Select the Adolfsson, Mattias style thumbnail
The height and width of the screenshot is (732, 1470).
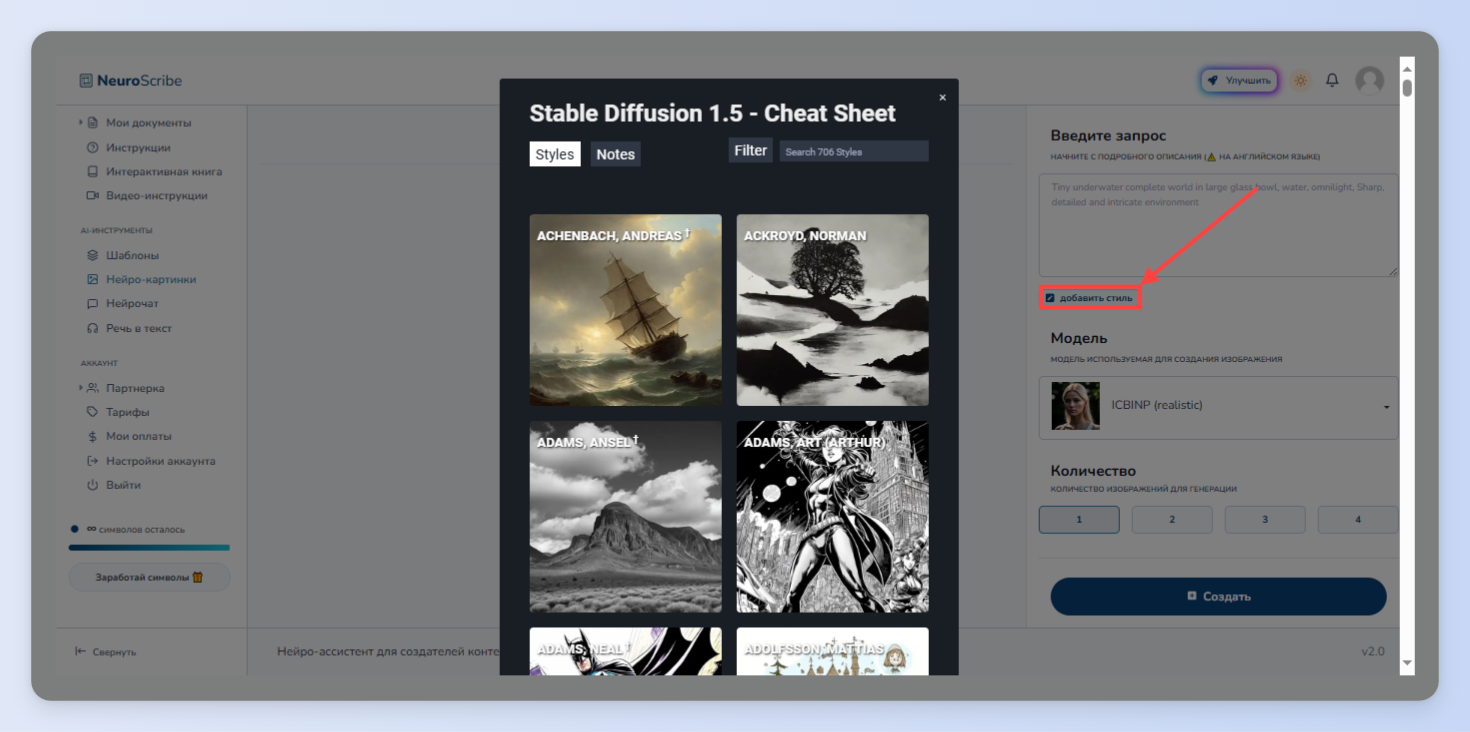pyautogui.click(x=832, y=651)
